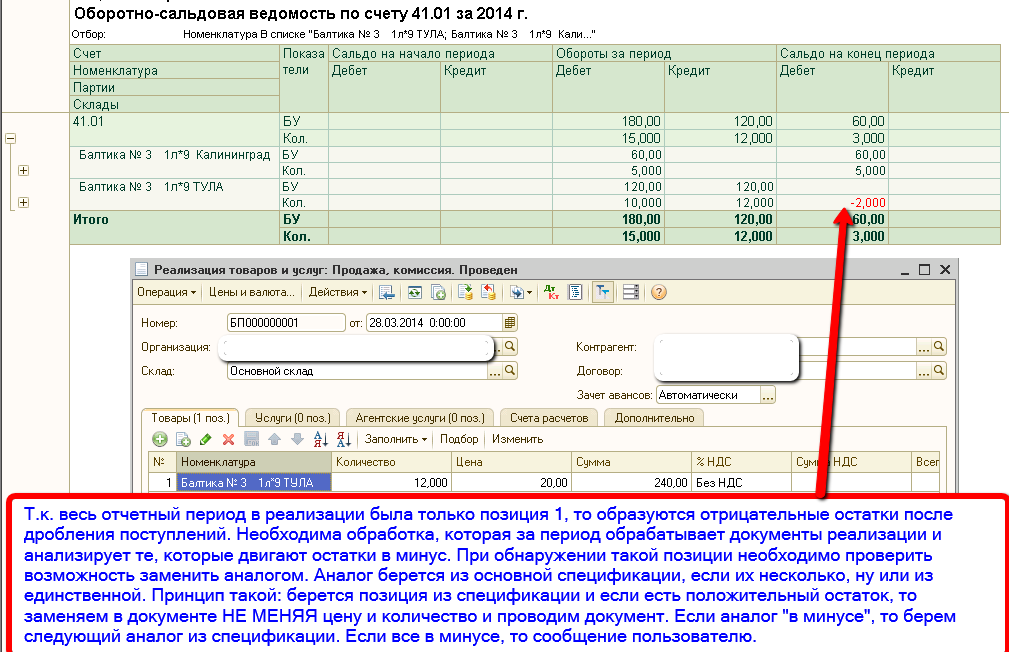Add a new row with green plus icon
1009x652 pixels.
pos(159,439)
